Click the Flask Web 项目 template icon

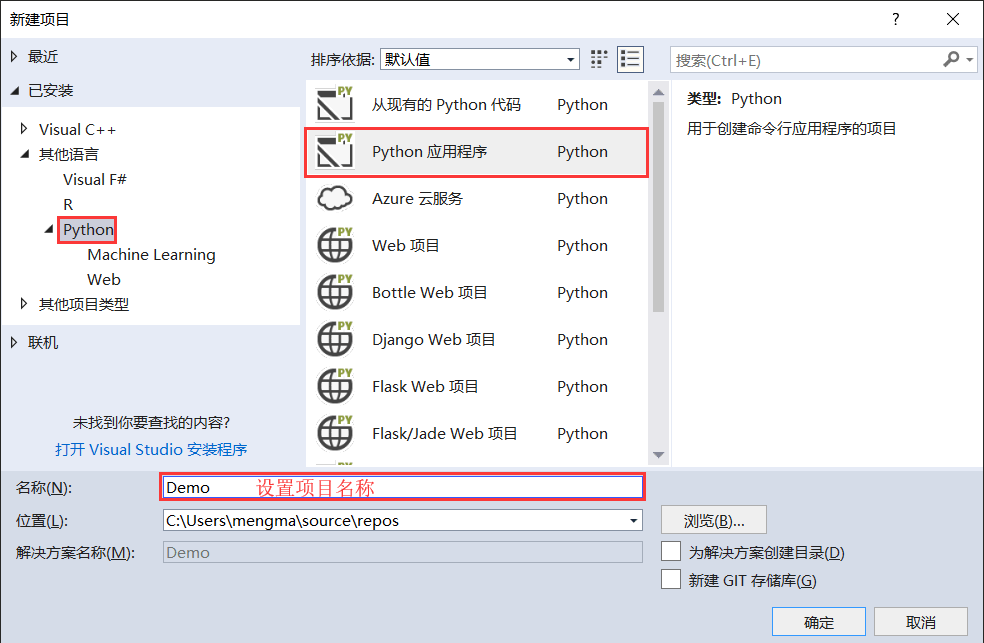(335, 386)
